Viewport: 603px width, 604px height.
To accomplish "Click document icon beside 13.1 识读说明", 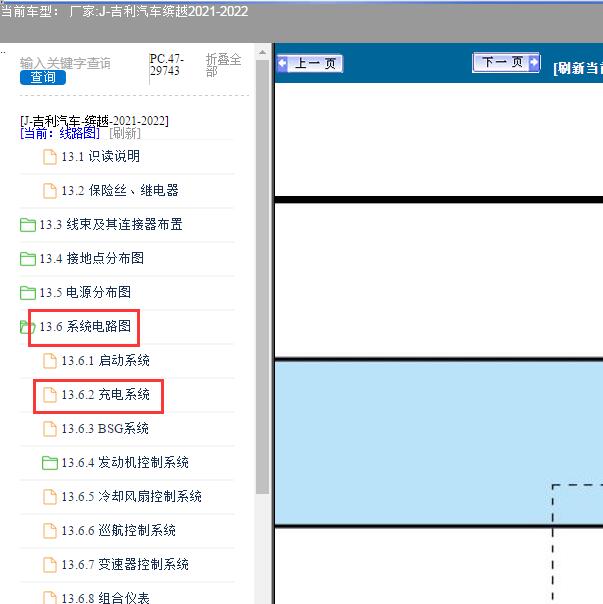I will pyautogui.click(x=50, y=157).
